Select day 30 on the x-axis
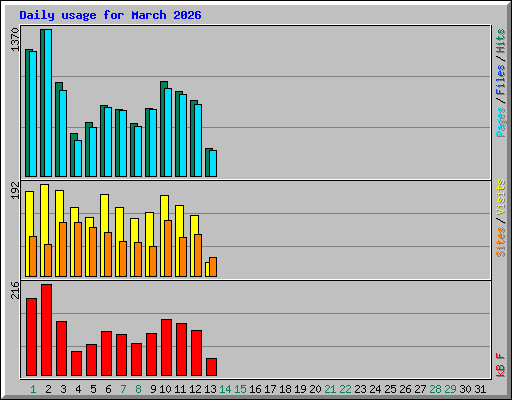Screen dimensions: 512x400 tap(465, 389)
